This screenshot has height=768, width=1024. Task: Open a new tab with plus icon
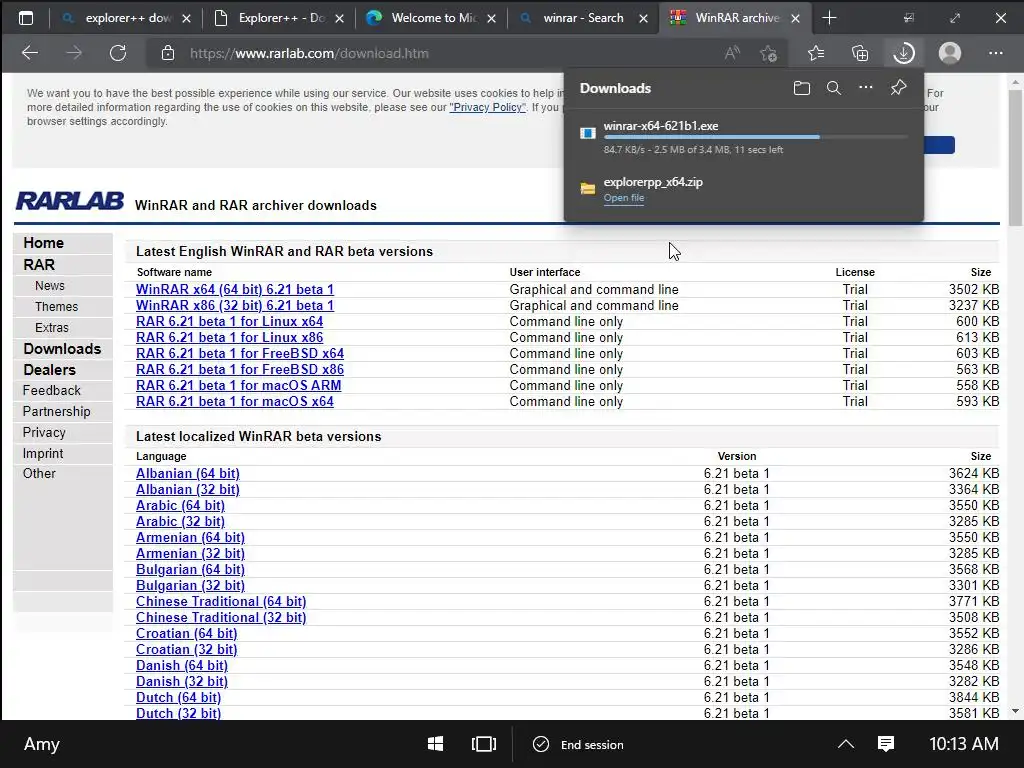pos(829,18)
